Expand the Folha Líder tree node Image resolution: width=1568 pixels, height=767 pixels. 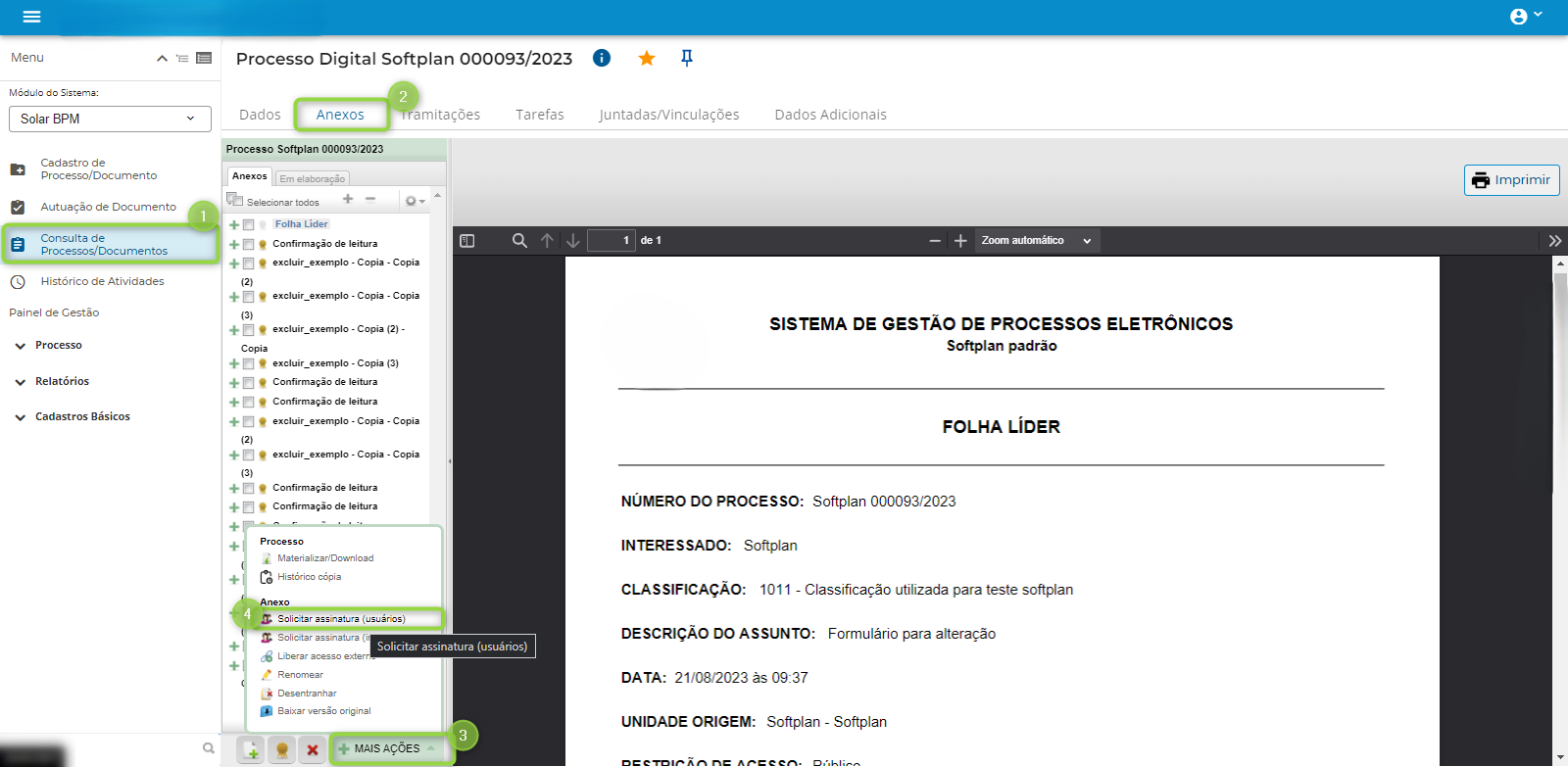point(234,224)
